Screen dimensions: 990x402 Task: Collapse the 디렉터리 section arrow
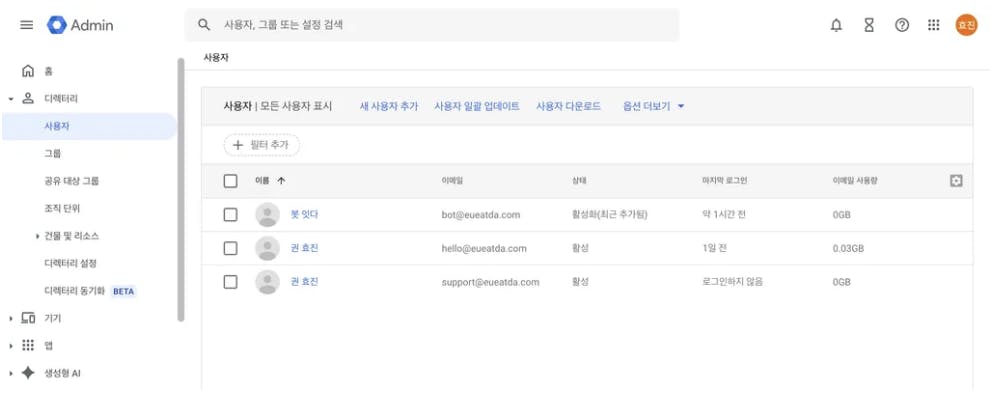tap(11, 99)
